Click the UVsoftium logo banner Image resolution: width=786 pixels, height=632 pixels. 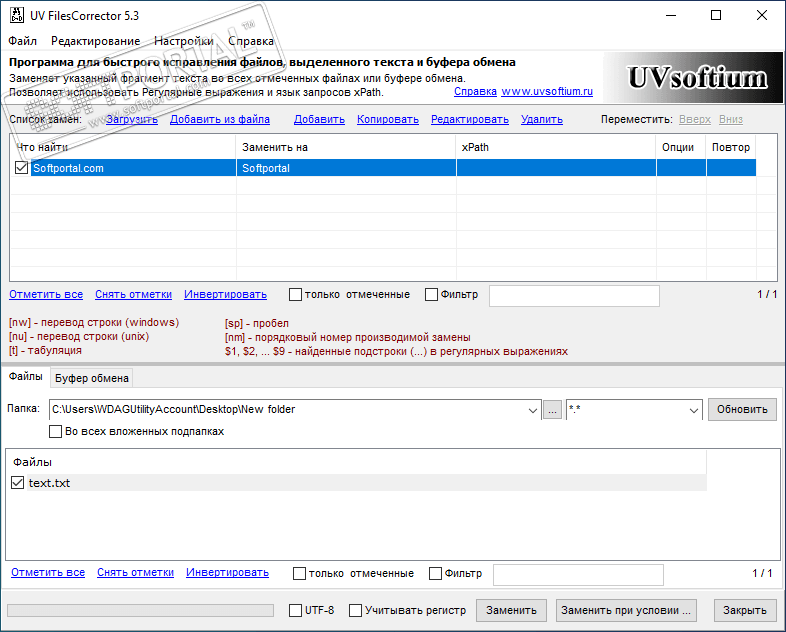(x=694, y=78)
